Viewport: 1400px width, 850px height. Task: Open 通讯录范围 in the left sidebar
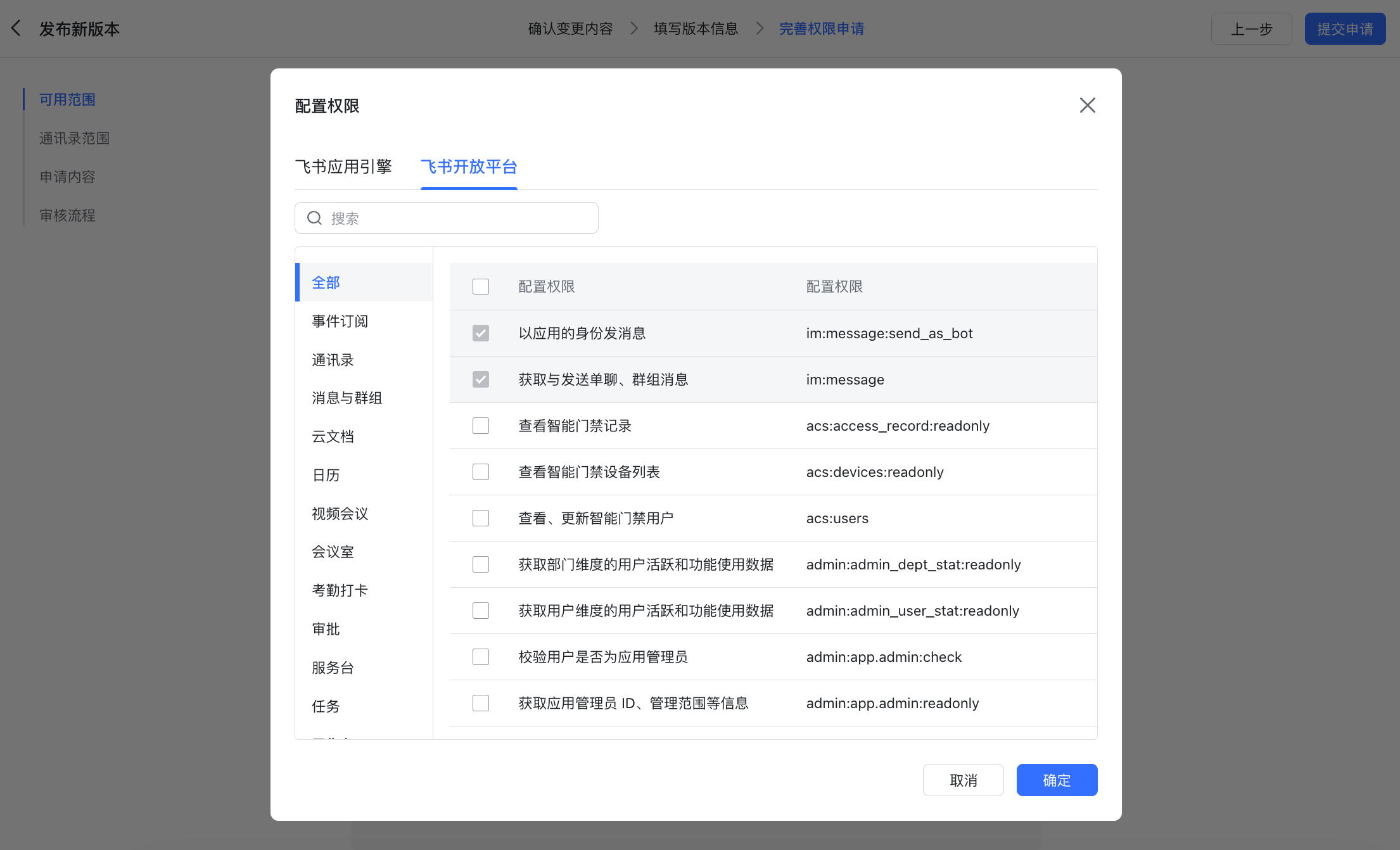coord(74,138)
